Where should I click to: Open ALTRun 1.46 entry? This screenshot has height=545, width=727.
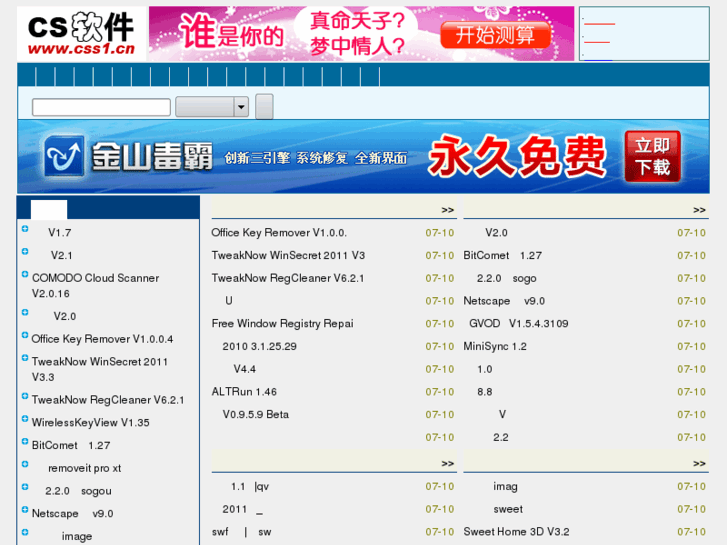tap(244, 392)
